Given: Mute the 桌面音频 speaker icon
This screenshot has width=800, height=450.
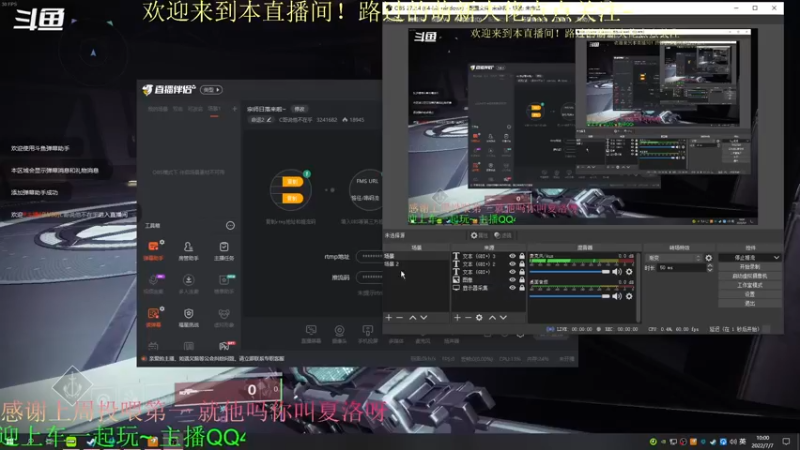Looking at the screenshot, I should (x=617, y=296).
